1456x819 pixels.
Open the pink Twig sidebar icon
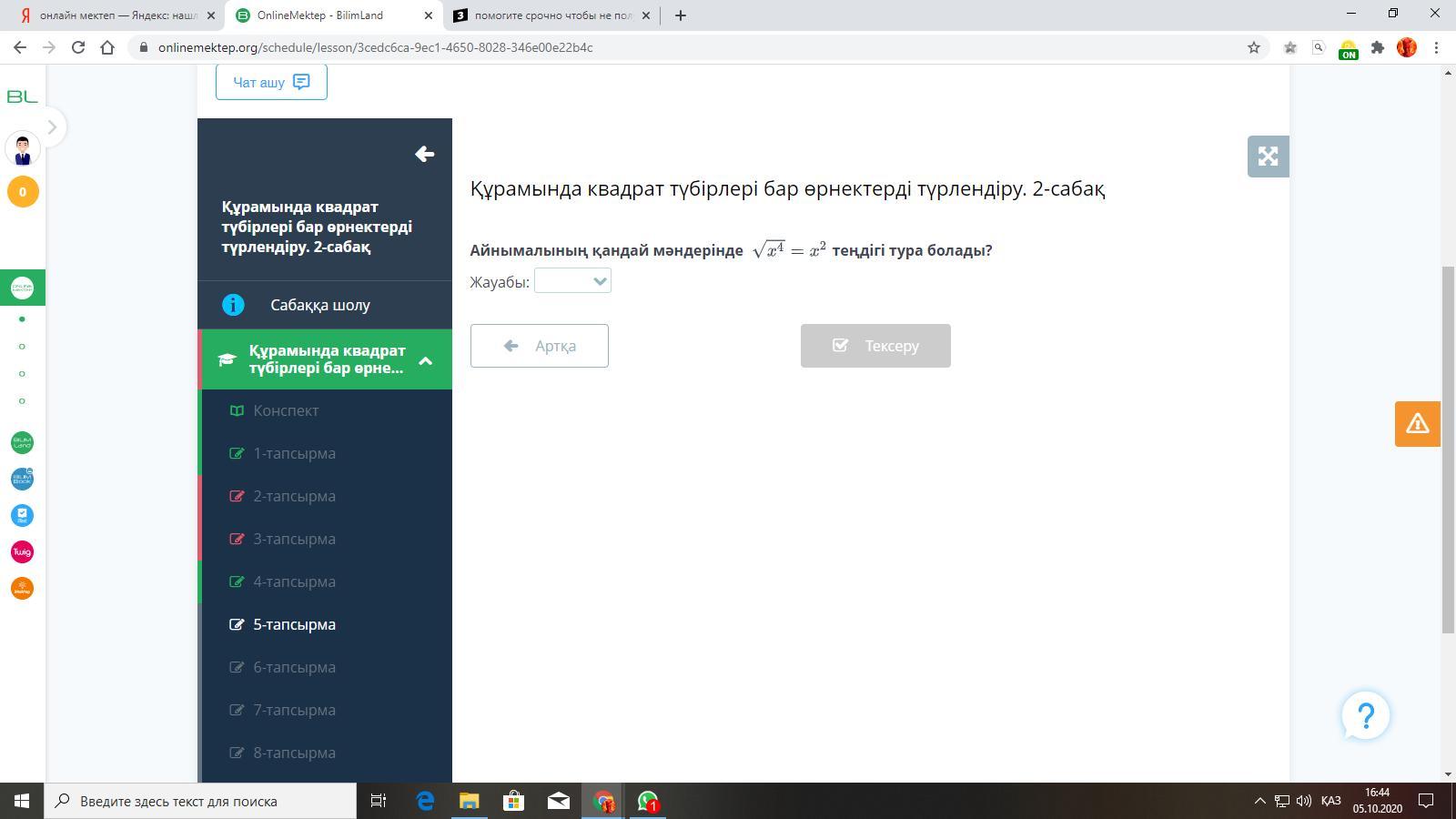click(22, 551)
